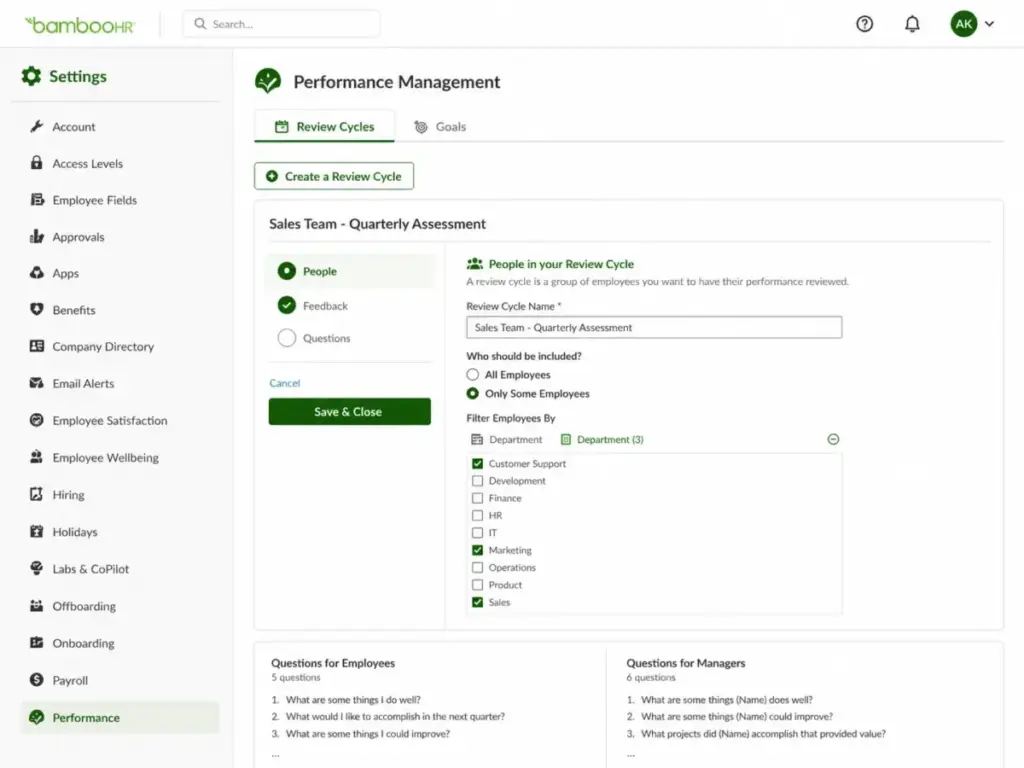
Task: Click 'What are some things I do well?'
Action: click(353, 699)
